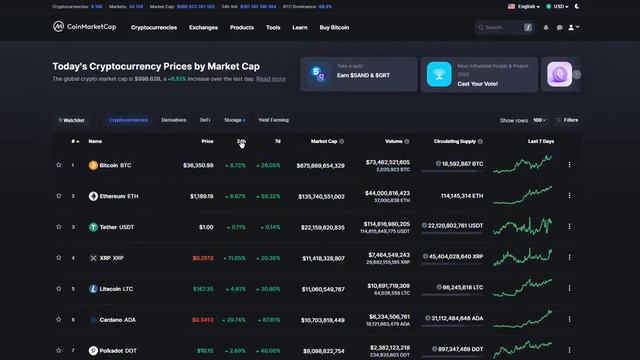Open the Watchlist button

click(71, 120)
